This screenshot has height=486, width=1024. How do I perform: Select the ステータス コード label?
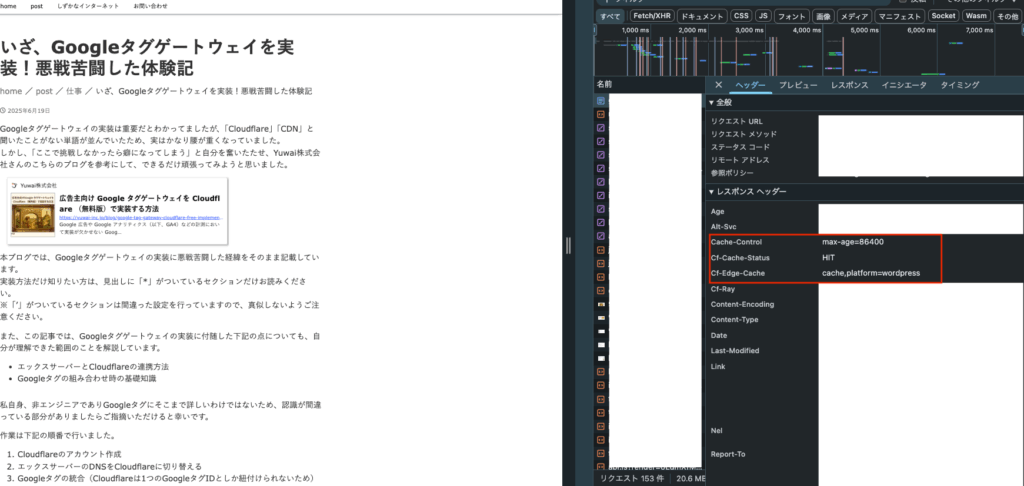click(741, 147)
